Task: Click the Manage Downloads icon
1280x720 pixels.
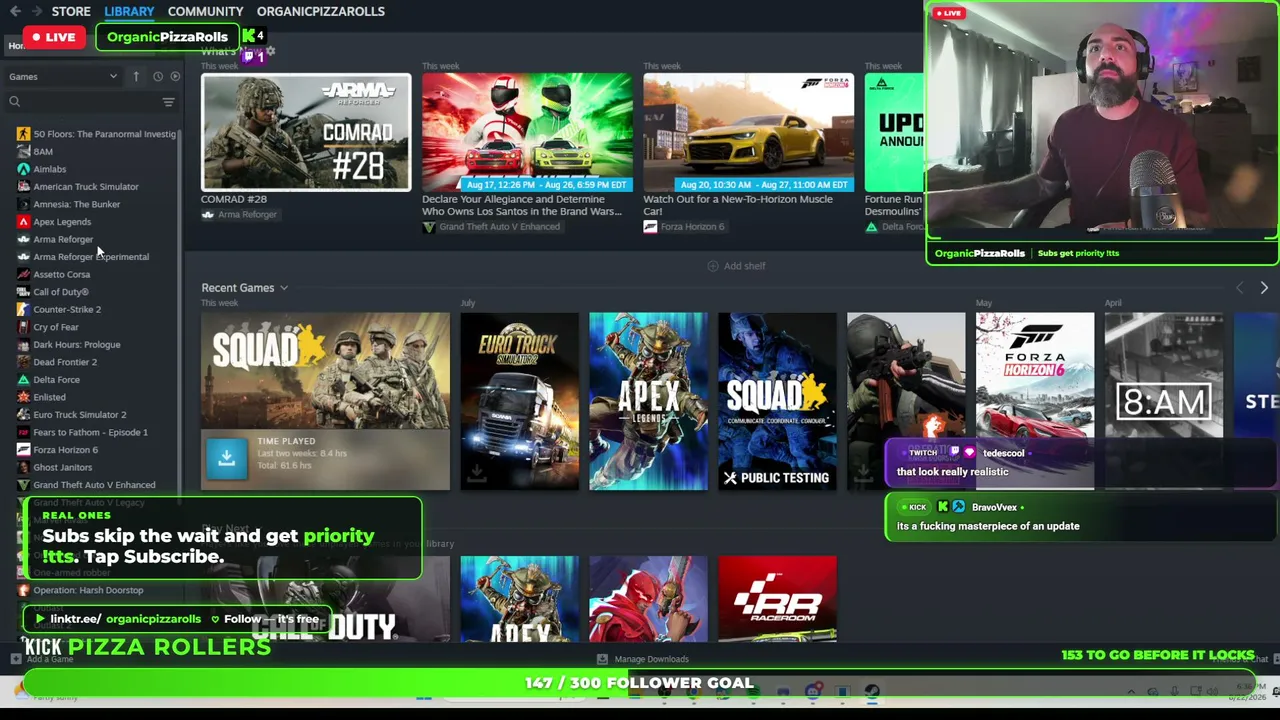Action: [x=601, y=659]
